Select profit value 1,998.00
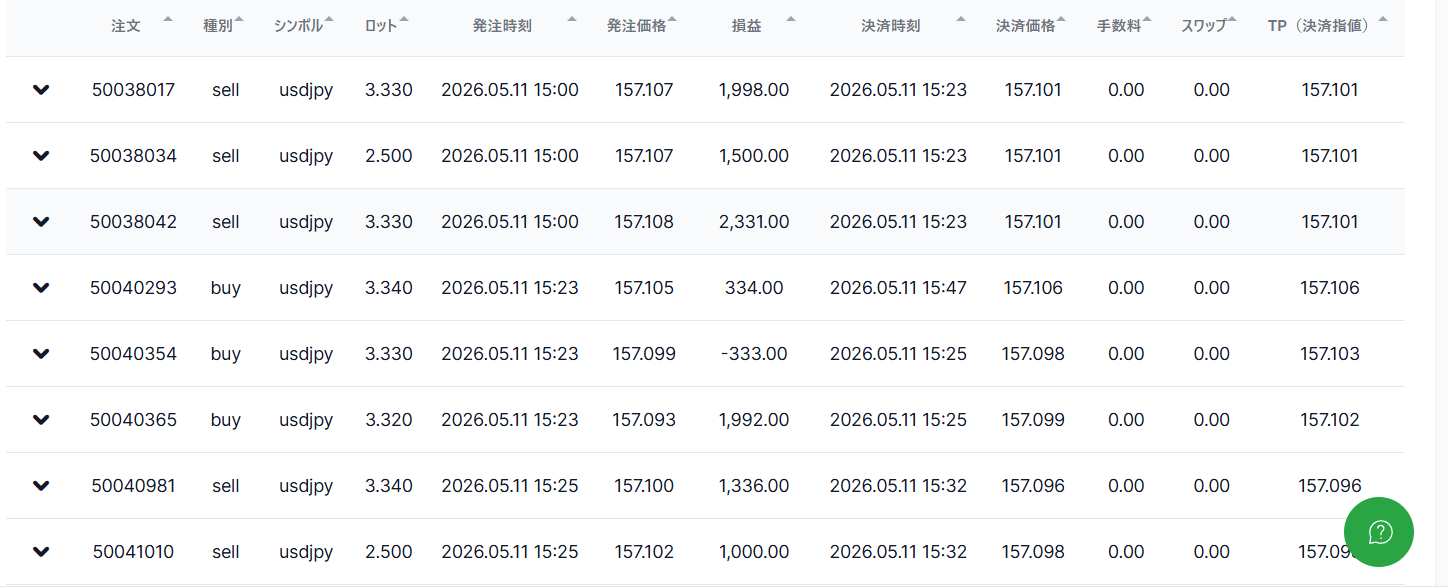The image size is (1448, 588). point(754,90)
